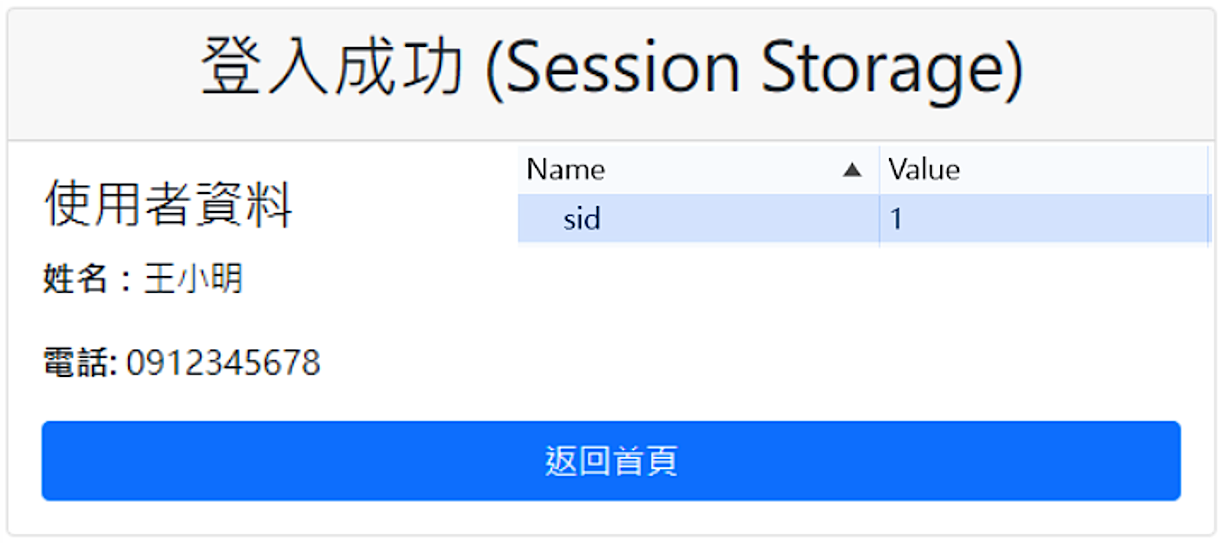Screen dimensions: 1224x544
Task: Click the 姓名 label
Action: pyautogui.click(x=75, y=279)
